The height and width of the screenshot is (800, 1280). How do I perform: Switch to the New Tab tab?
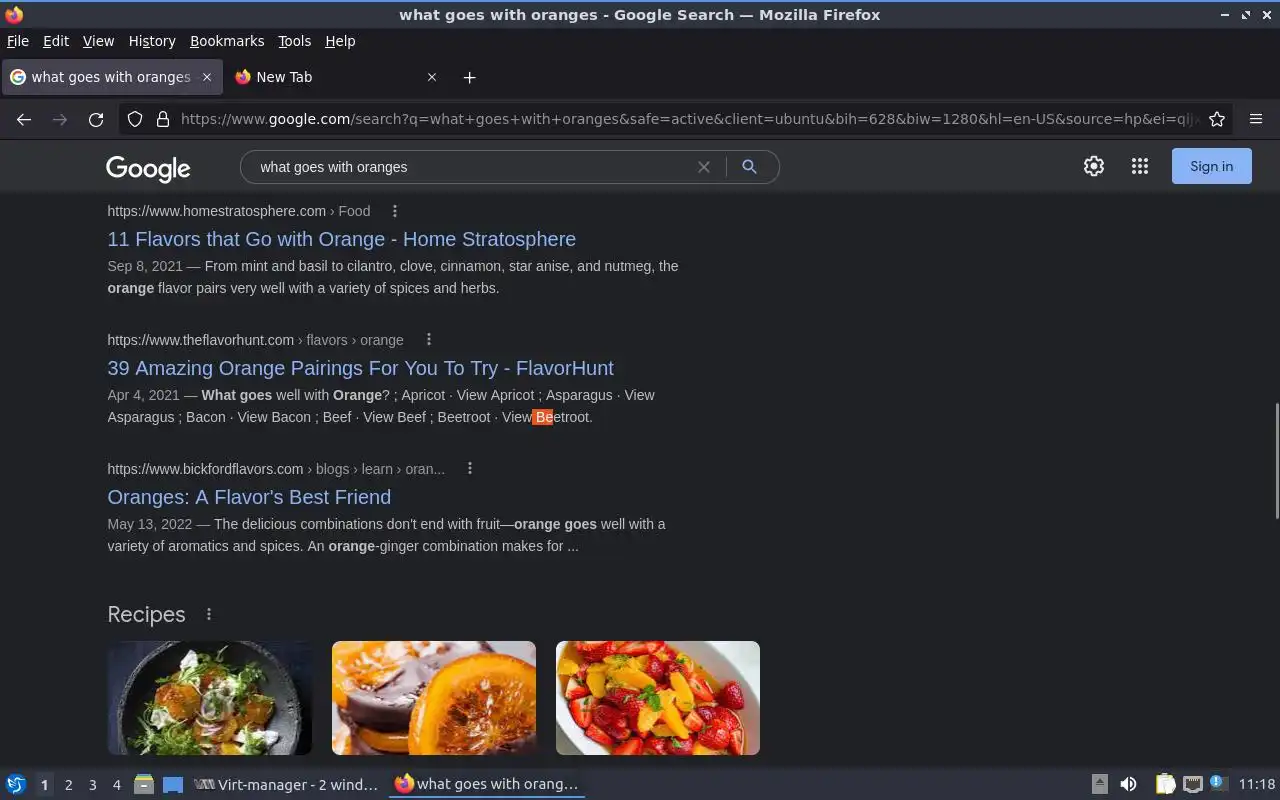coord(336,77)
